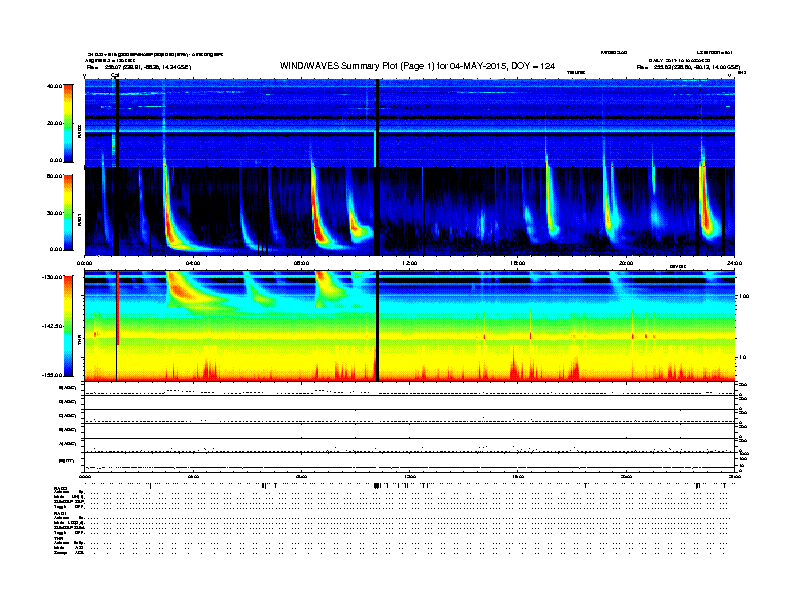The image size is (792, 612).
Task: Click the 20.00 label on RAD2 color scale
Action: (x=54, y=123)
